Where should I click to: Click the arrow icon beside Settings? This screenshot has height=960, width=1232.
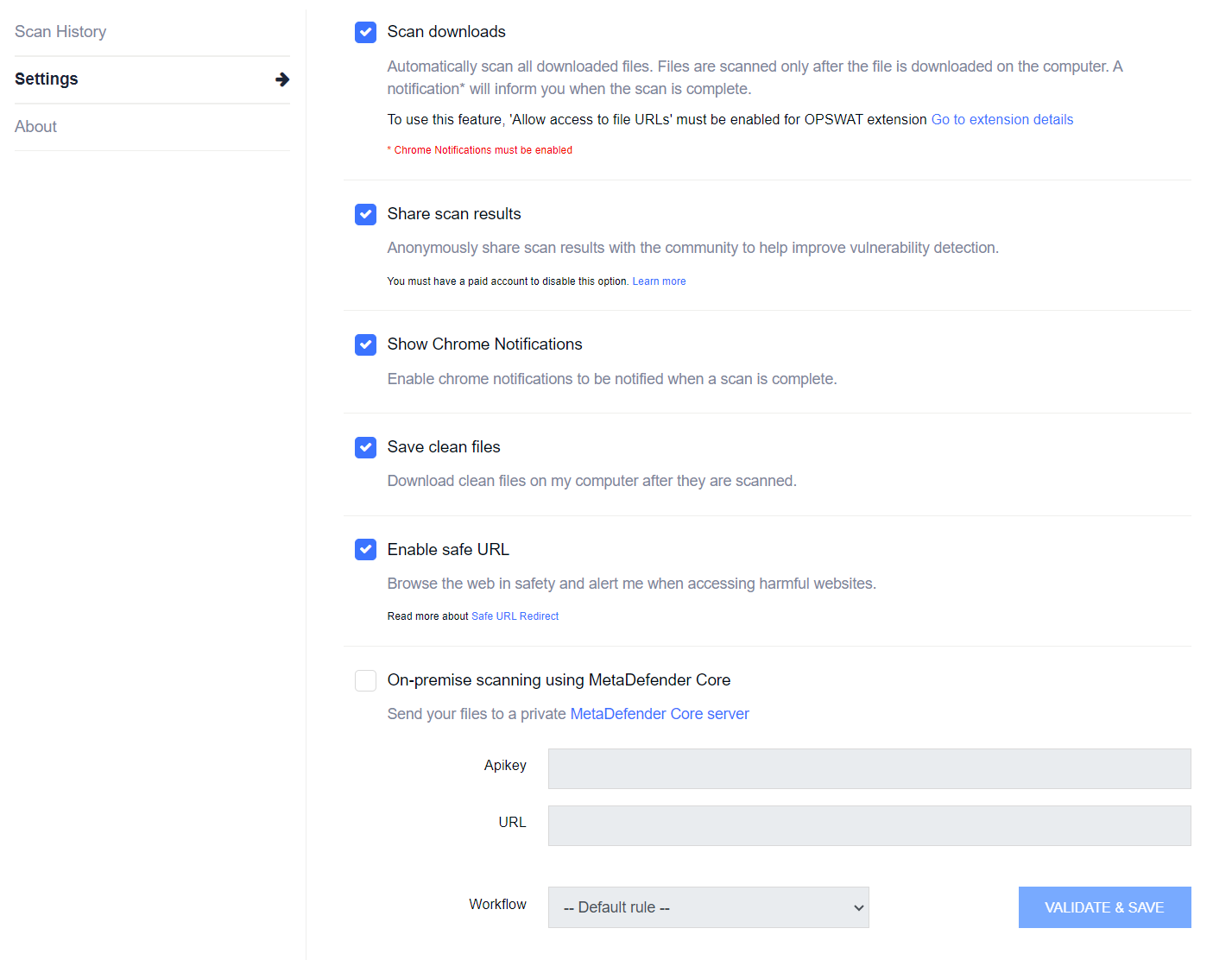tap(282, 79)
